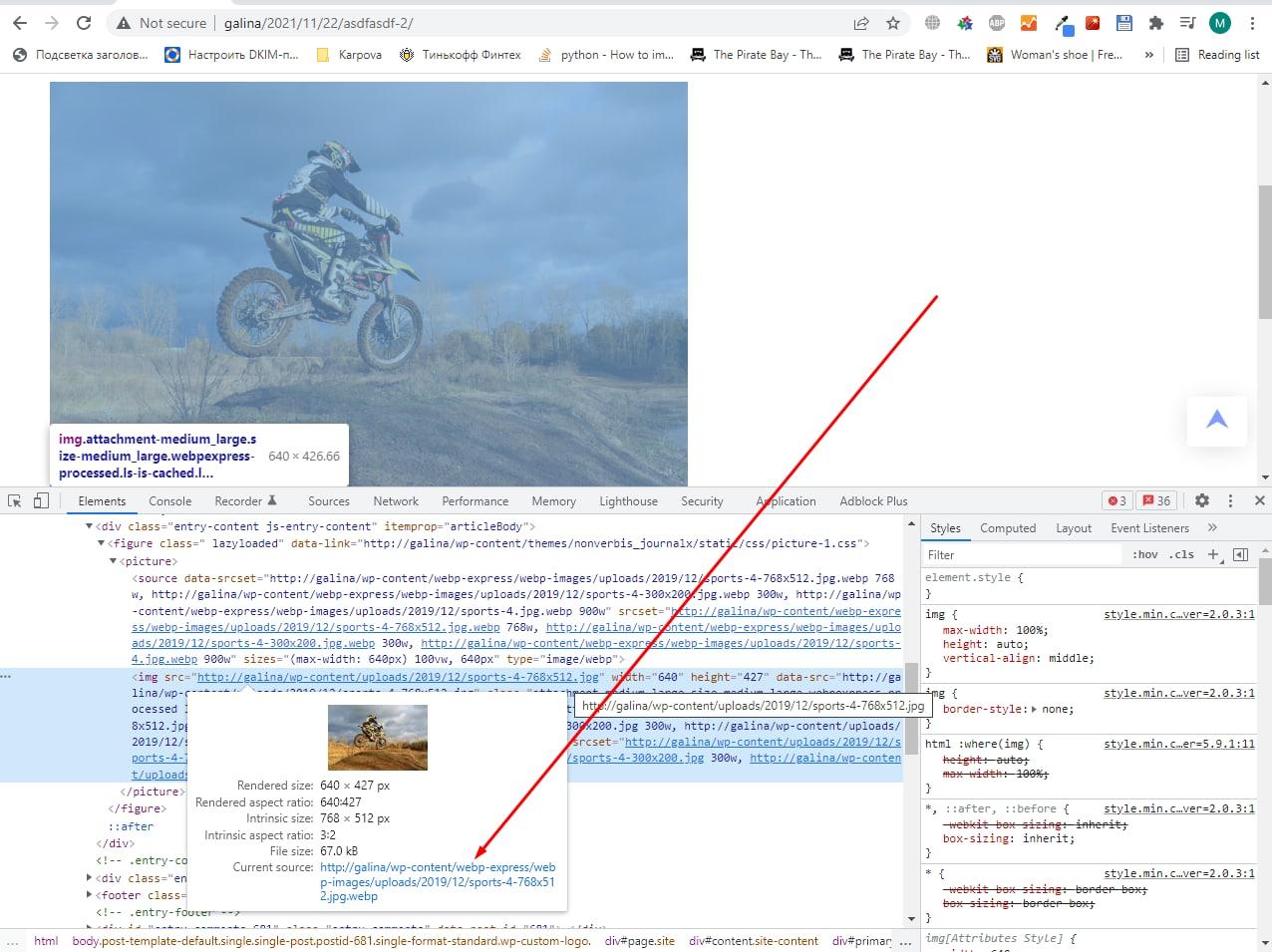This screenshot has height=952, width=1272.
Task: Expand the border-style property triangle
Action: coord(1034,709)
